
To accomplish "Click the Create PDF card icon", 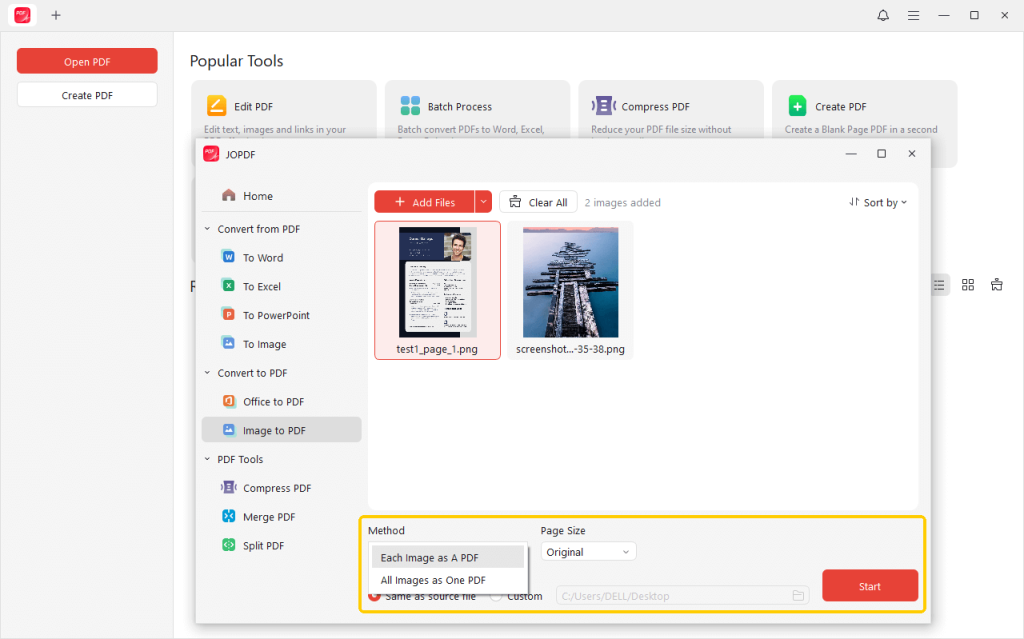I will click(x=797, y=106).
